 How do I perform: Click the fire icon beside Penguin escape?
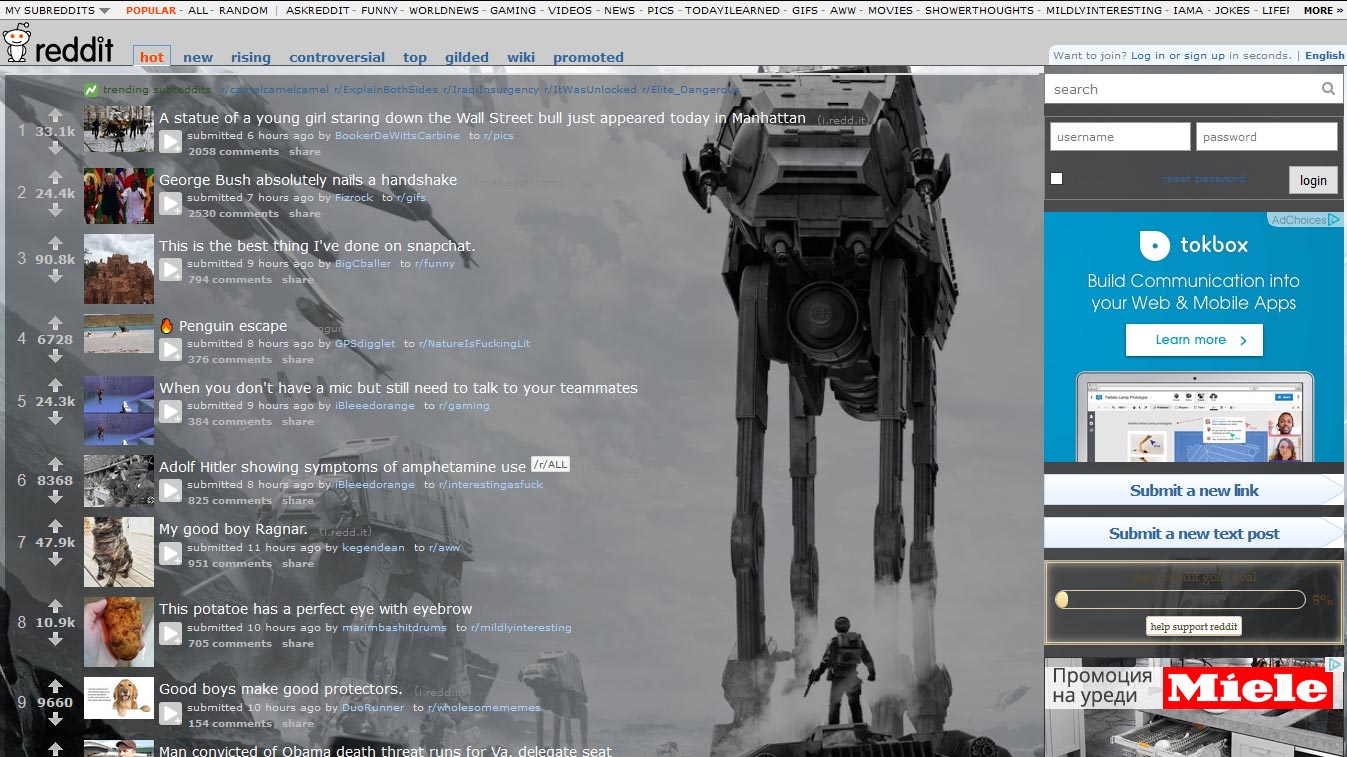(166, 325)
